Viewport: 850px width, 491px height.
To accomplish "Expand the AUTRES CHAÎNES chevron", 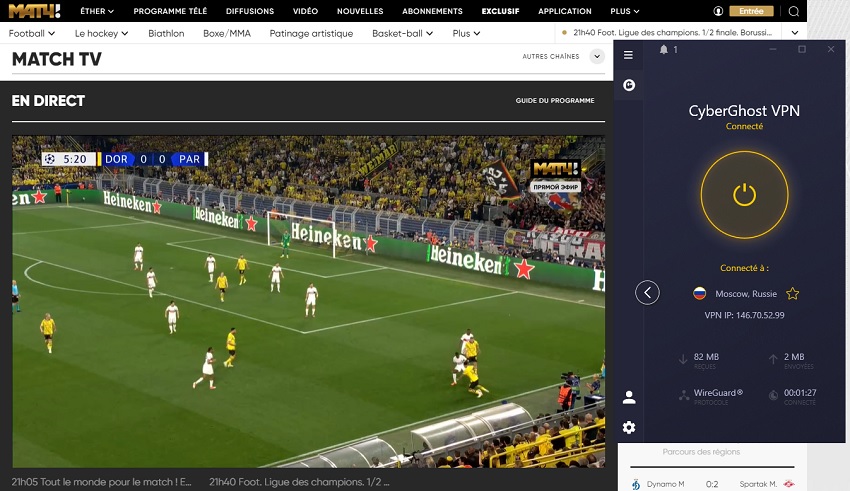I will click(597, 56).
